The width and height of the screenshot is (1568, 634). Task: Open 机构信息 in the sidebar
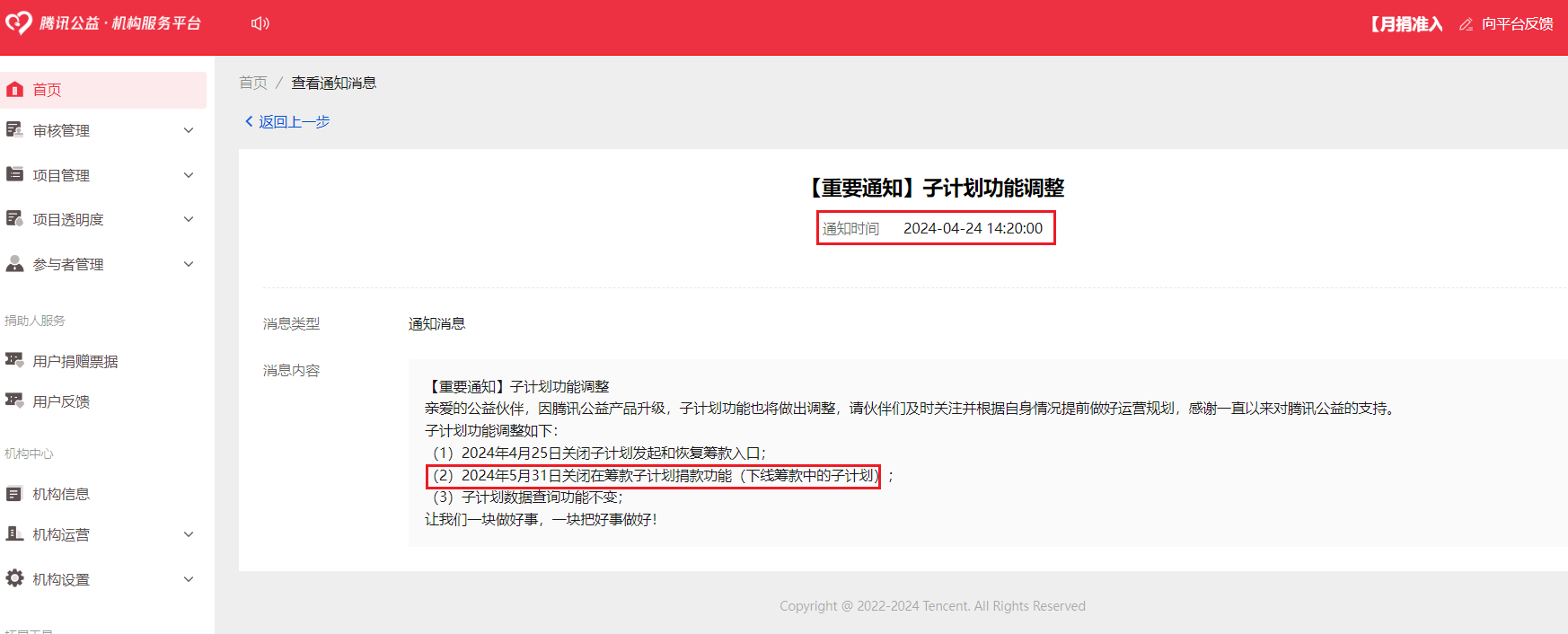tap(61, 494)
